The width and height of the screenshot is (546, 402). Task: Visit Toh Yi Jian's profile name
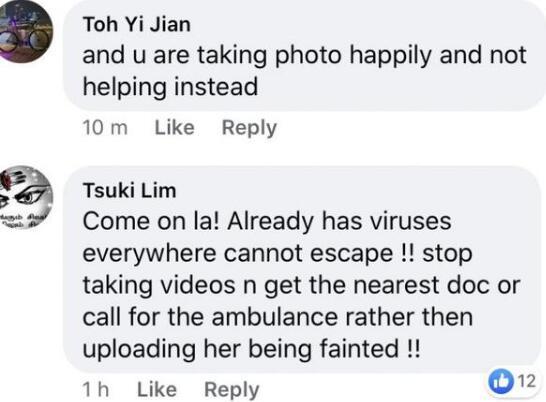136,24
